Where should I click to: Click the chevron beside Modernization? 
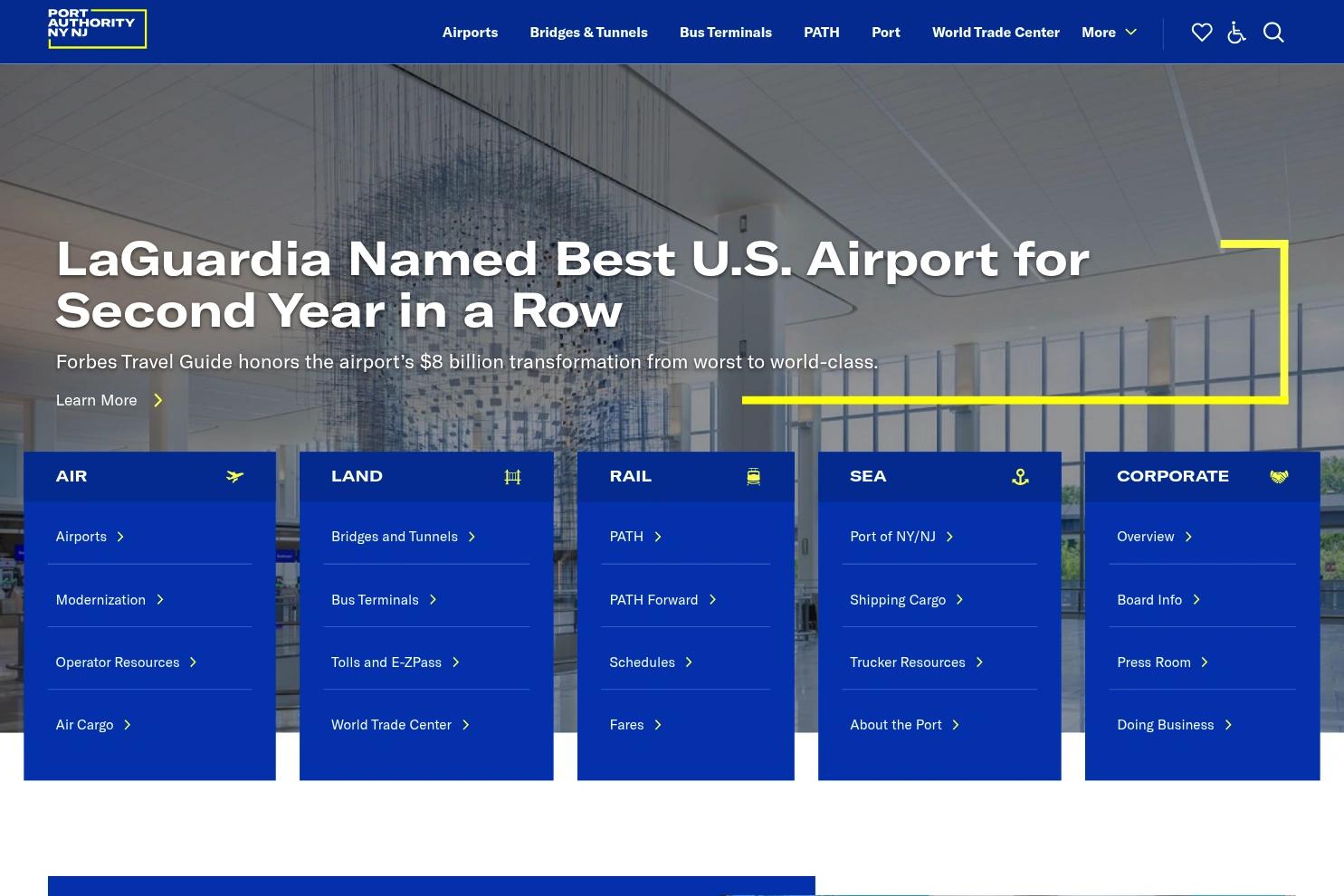pos(159,599)
